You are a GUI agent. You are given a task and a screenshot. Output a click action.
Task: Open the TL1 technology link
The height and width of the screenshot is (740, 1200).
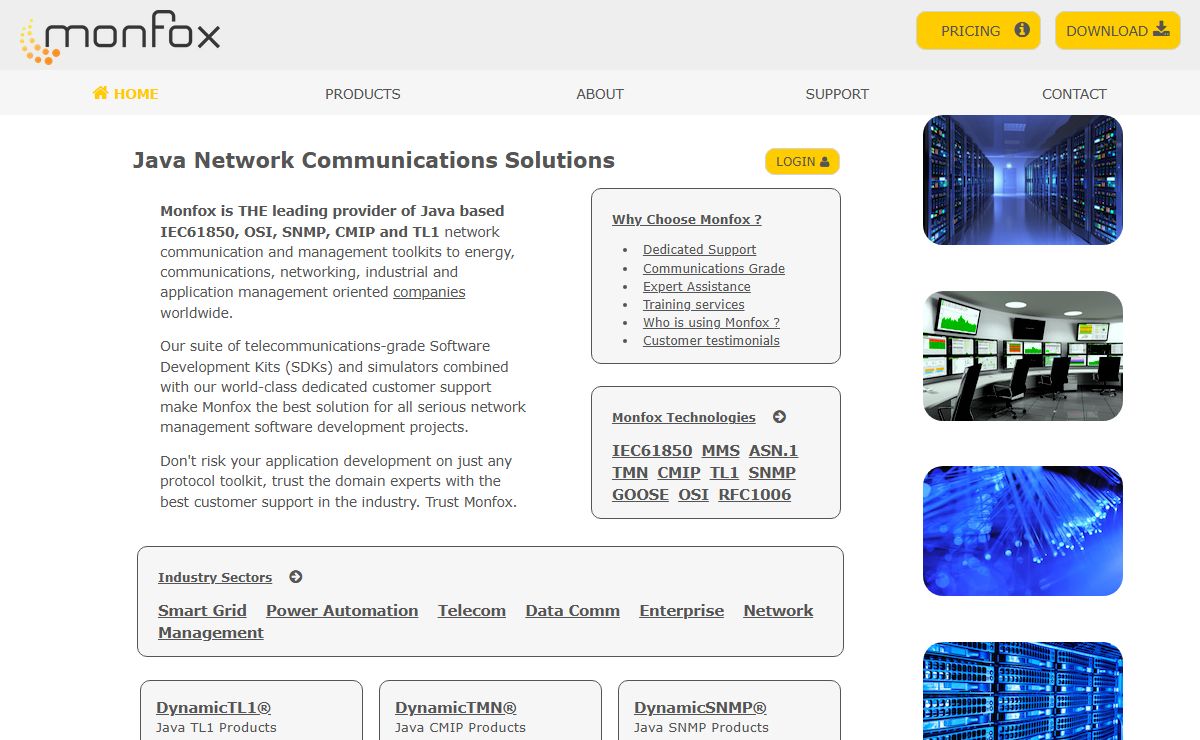[x=724, y=473]
